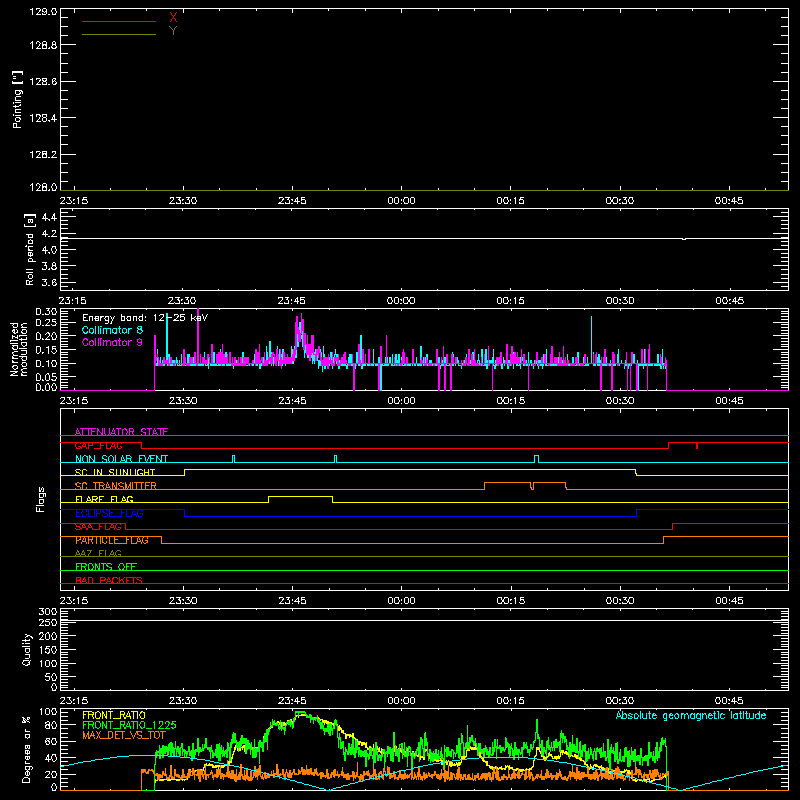Select the 'Quality' axis title
800x800 pixels.
click(27, 649)
